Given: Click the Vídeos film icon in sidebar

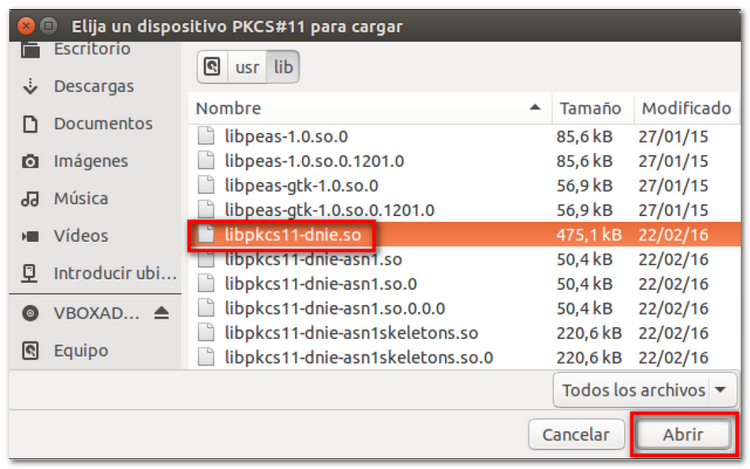Looking at the screenshot, I should click(30, 236).
